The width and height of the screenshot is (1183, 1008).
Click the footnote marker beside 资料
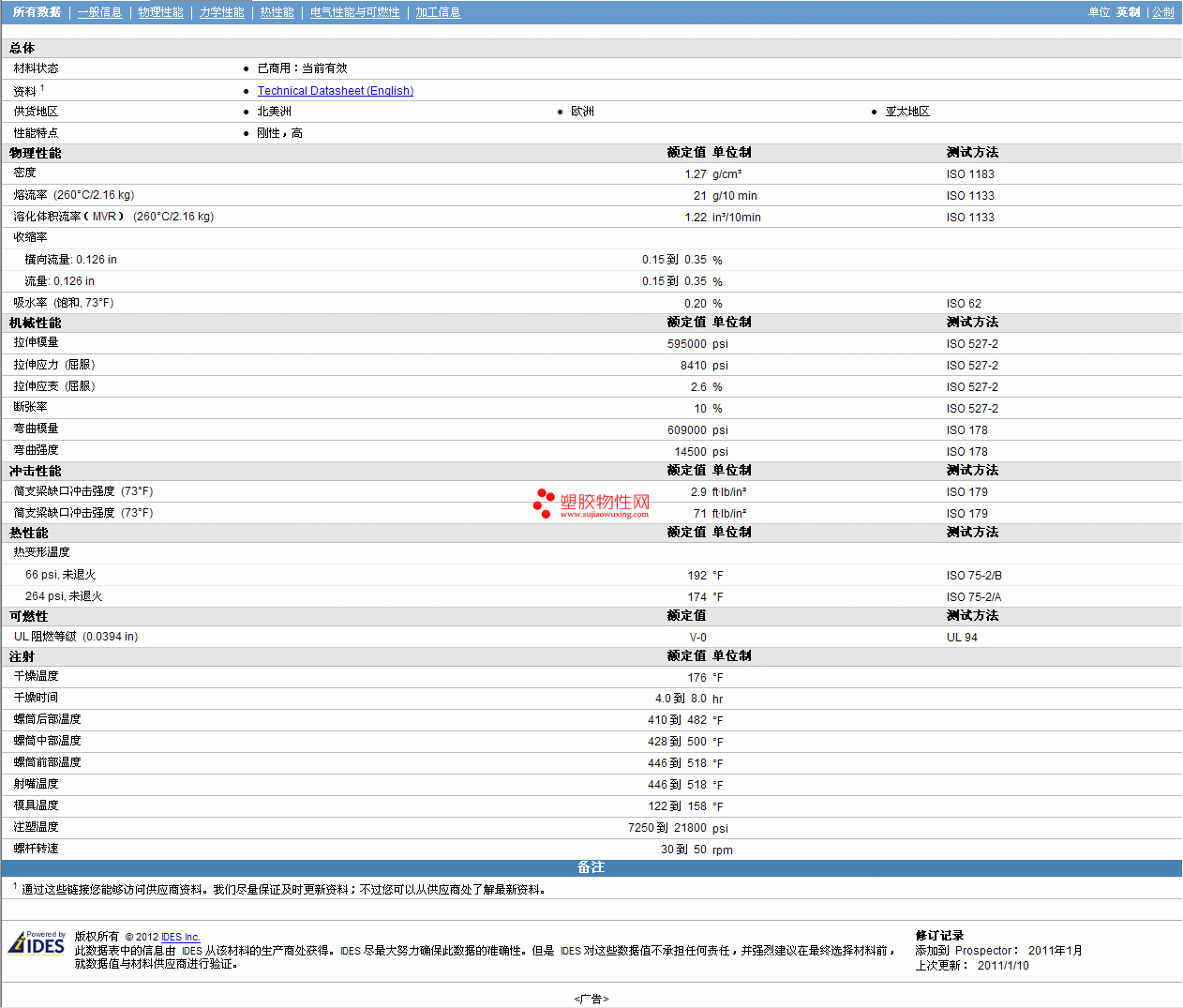coord(42,88)
